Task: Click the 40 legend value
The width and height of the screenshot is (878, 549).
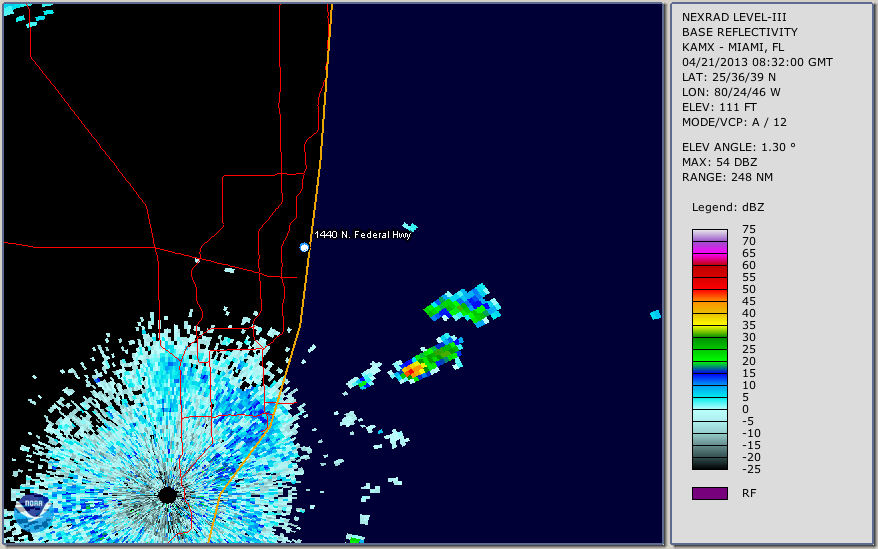Action: coord(749,314)
